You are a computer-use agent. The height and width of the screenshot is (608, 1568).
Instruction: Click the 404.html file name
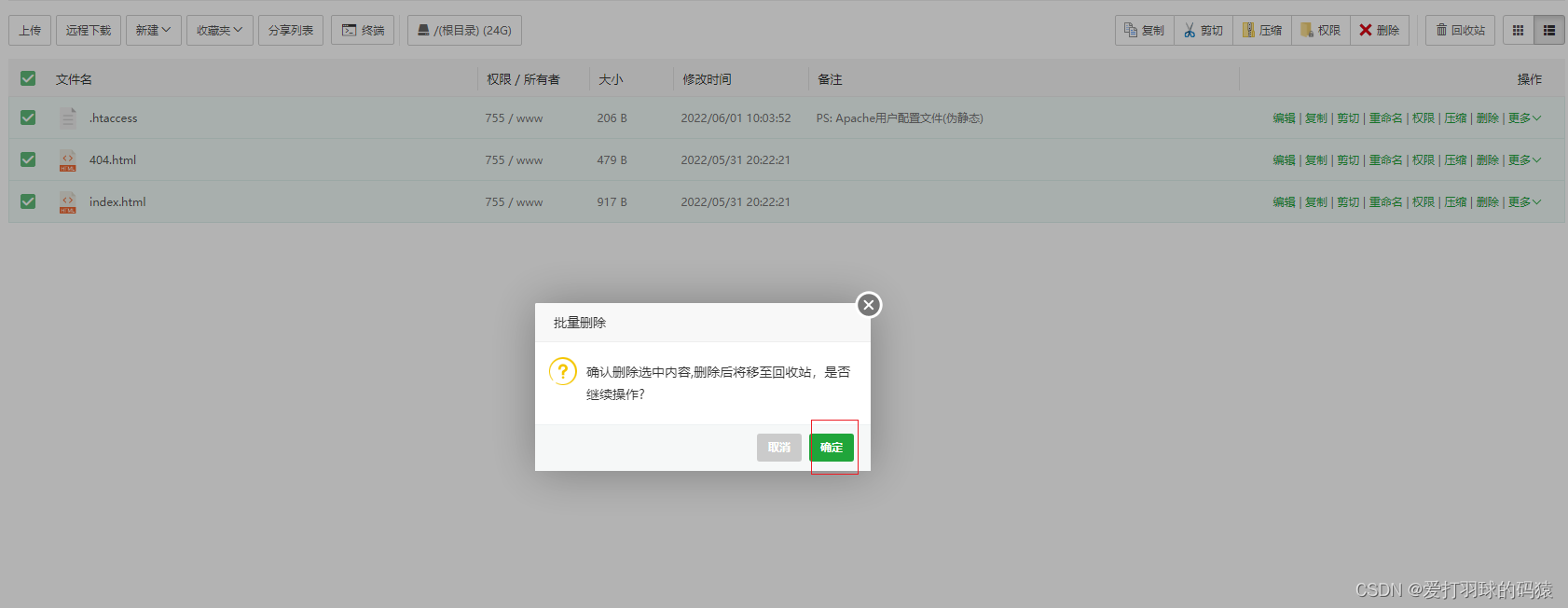(x=113, y=160)
